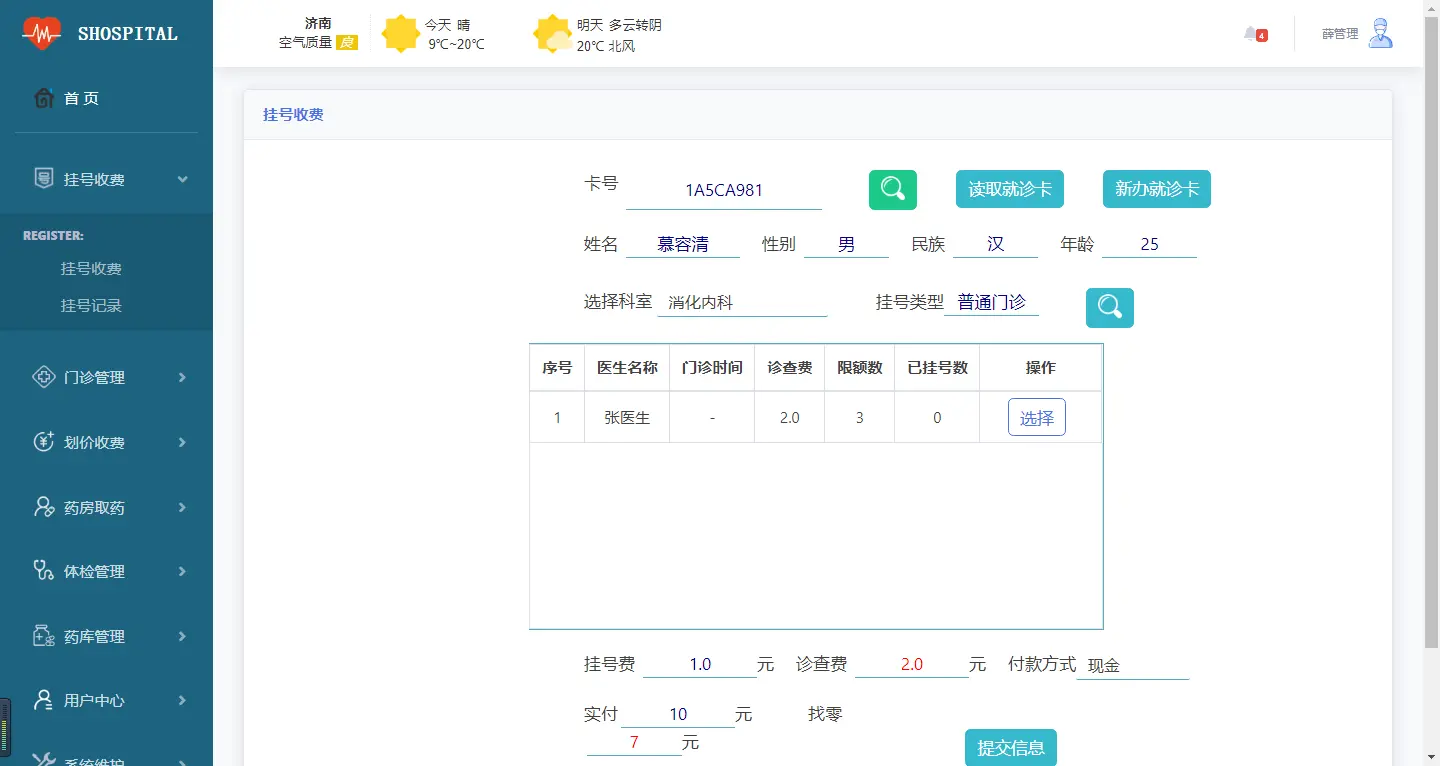Open the 付款方式 payment method dropdown
This screenshot has height=766, width=1440.
1131,663
